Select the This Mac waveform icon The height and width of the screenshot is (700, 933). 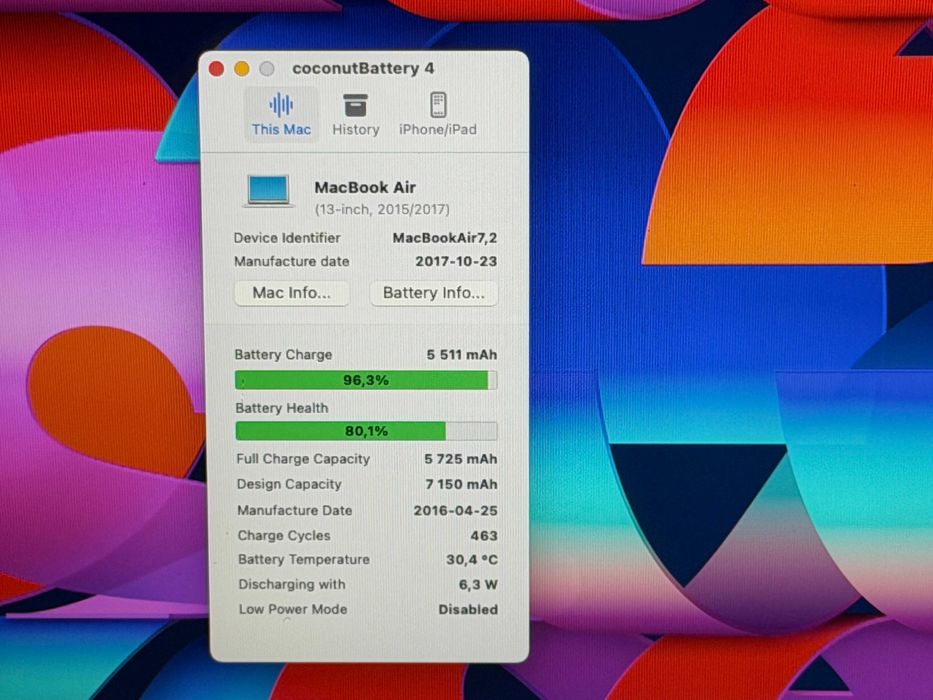pos(281,105)
